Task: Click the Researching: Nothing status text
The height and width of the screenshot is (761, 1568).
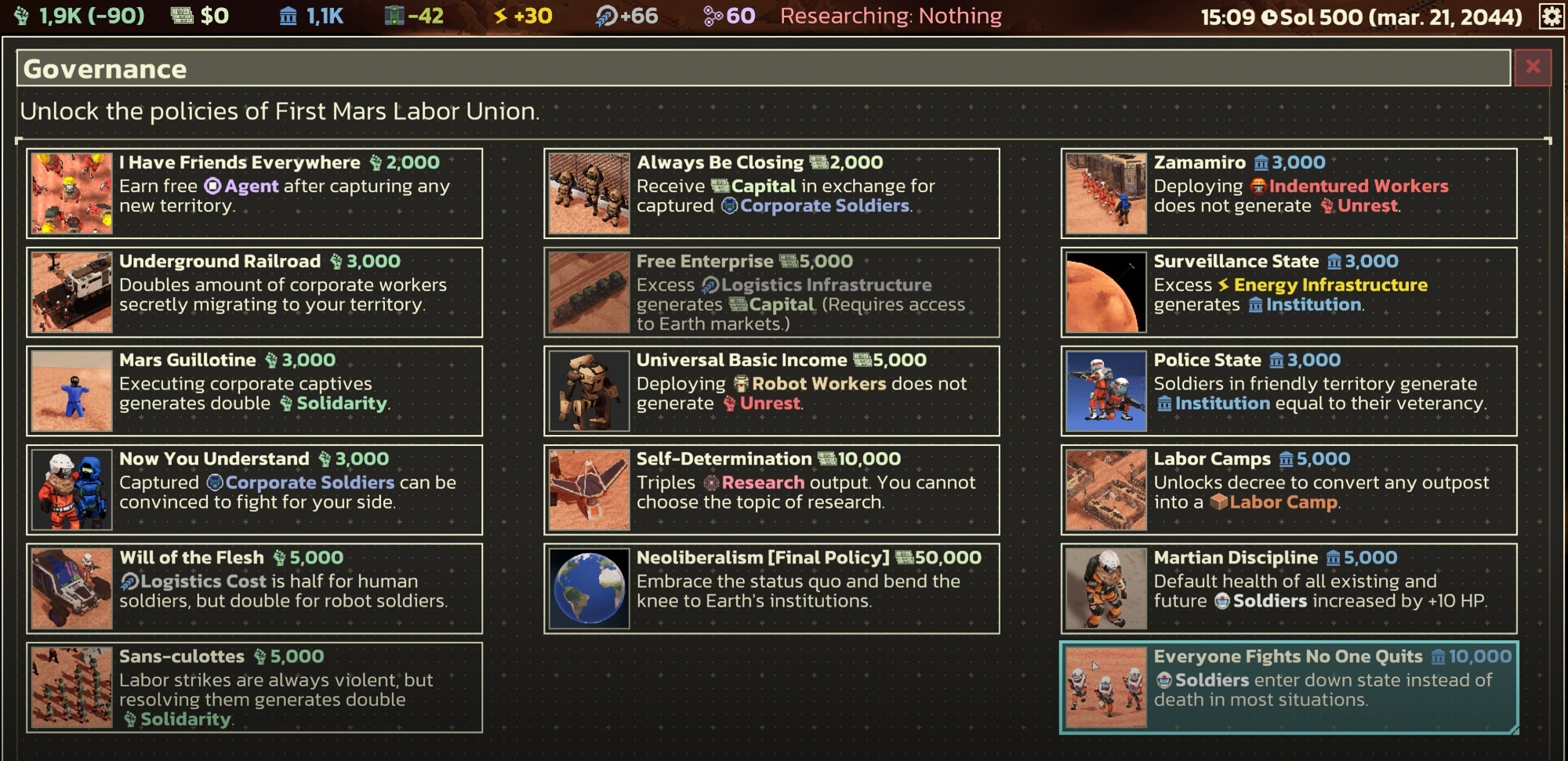Action: (x=891, y=16)
